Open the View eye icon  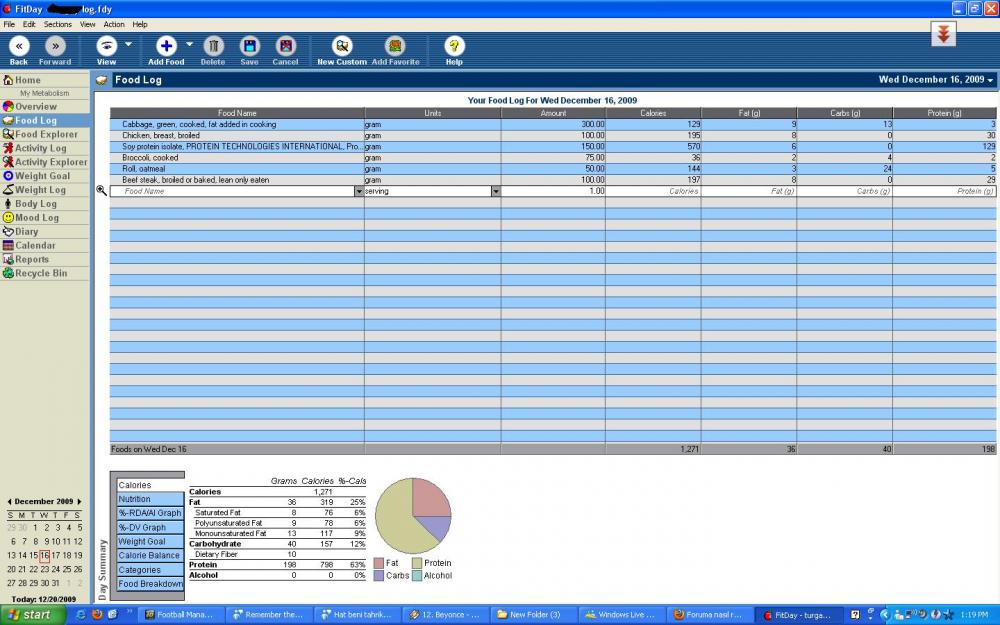(107, 46)
